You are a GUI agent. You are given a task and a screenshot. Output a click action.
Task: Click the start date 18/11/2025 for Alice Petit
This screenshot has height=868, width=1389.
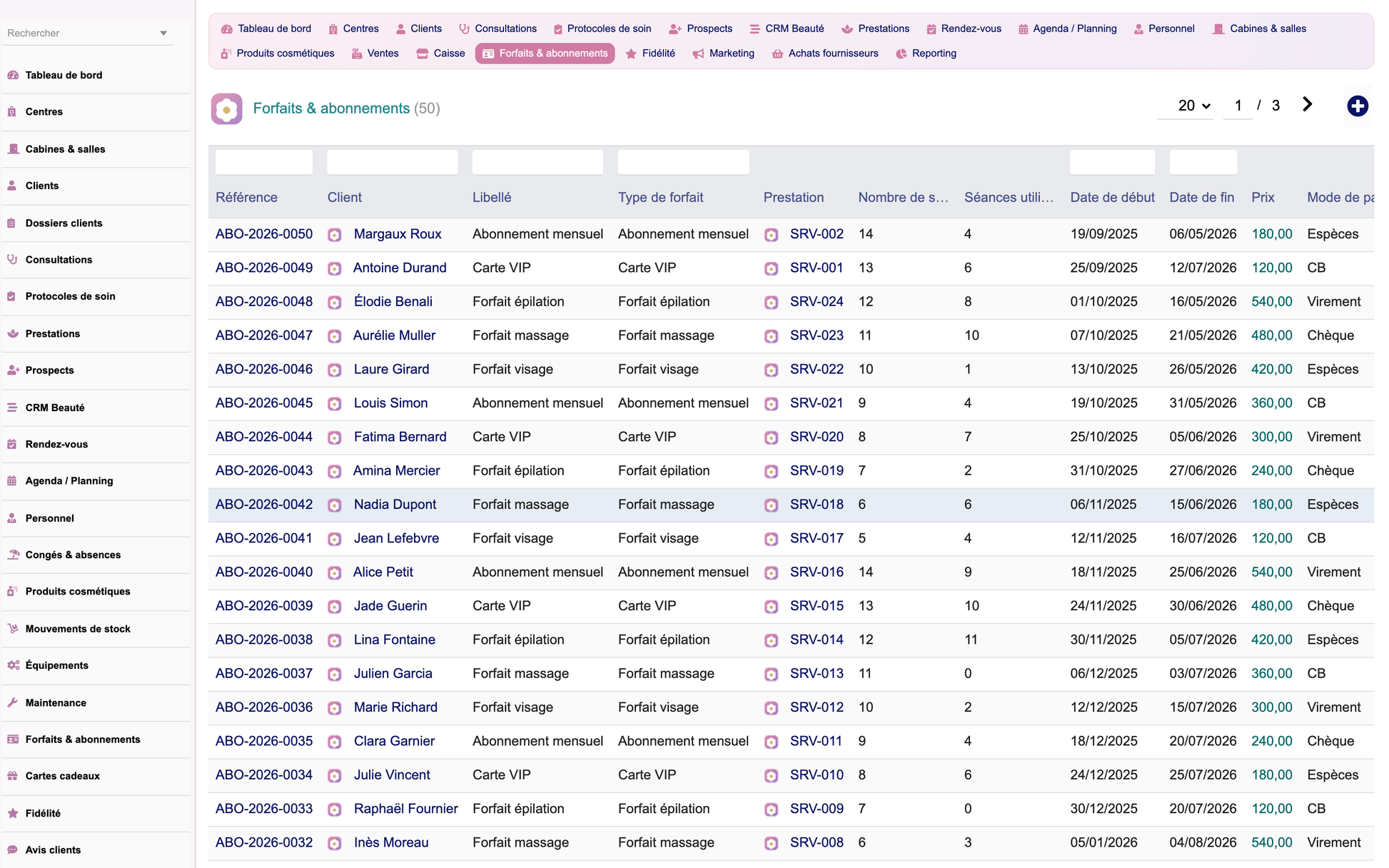(x=1103, y=572)
